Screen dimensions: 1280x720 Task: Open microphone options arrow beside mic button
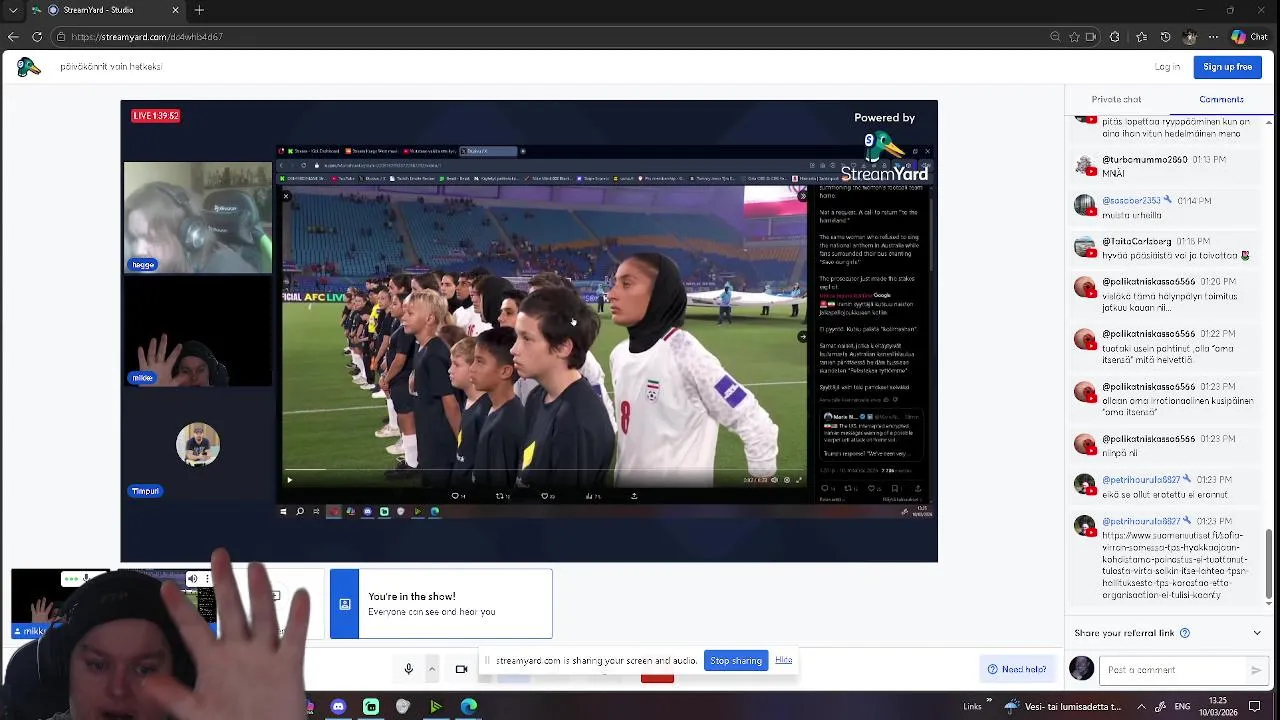coord(432,669)
